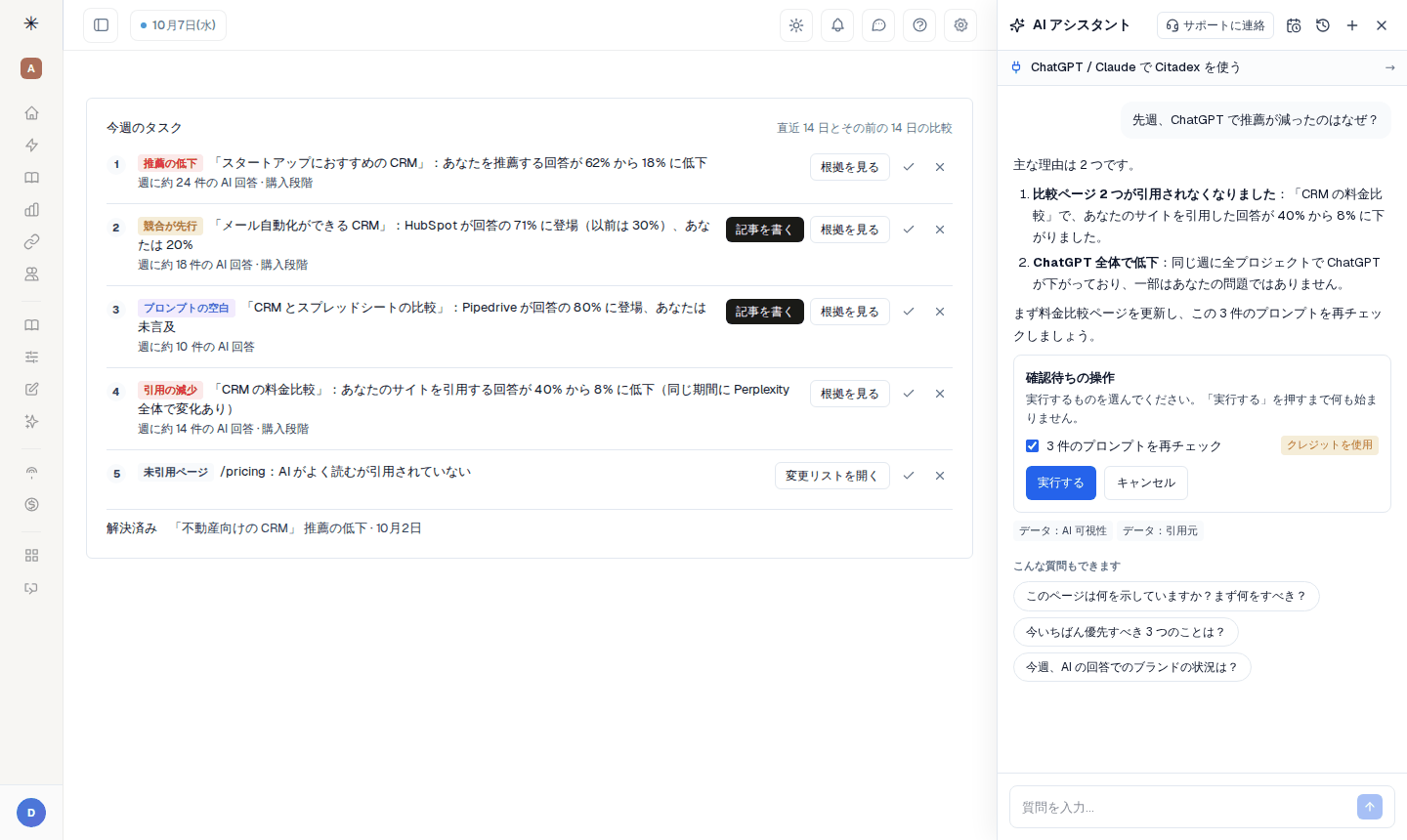Mark task 1 推薦の低下 as done
Image resolution: width=1407 pixels, height=840 pixels.
click(909, 167)
